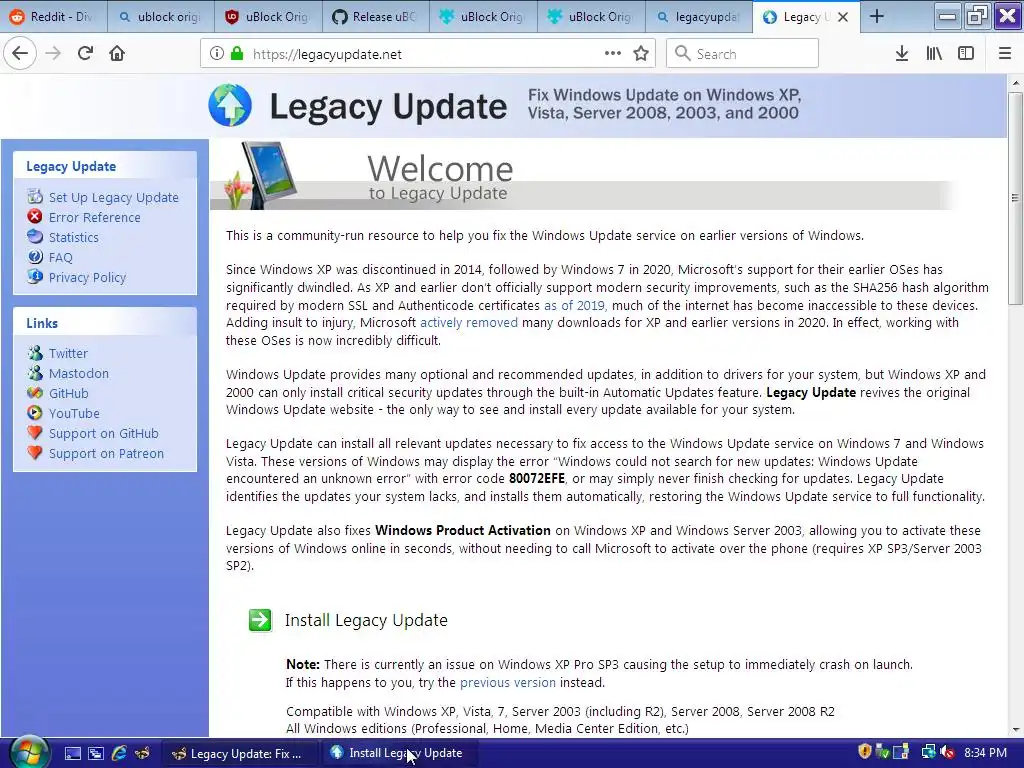This screenshot has height=768, width=1024.
Task: Reload the current page
Action: point(85,54)
